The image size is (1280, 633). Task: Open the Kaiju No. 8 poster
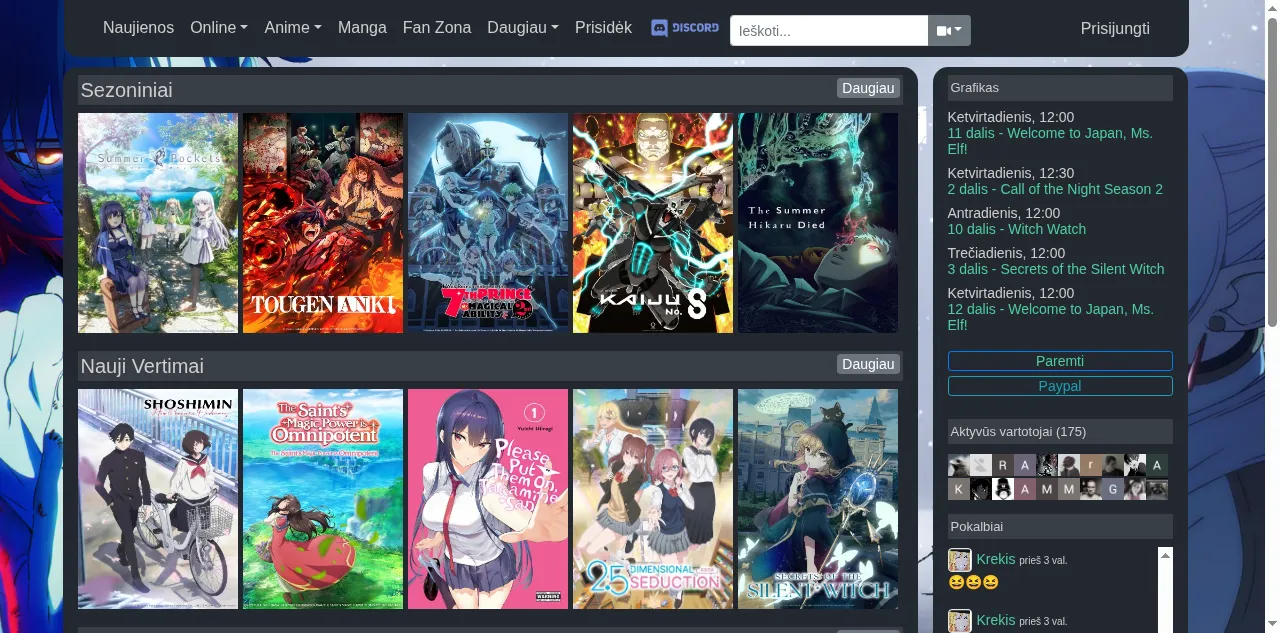tap(653, 223)
